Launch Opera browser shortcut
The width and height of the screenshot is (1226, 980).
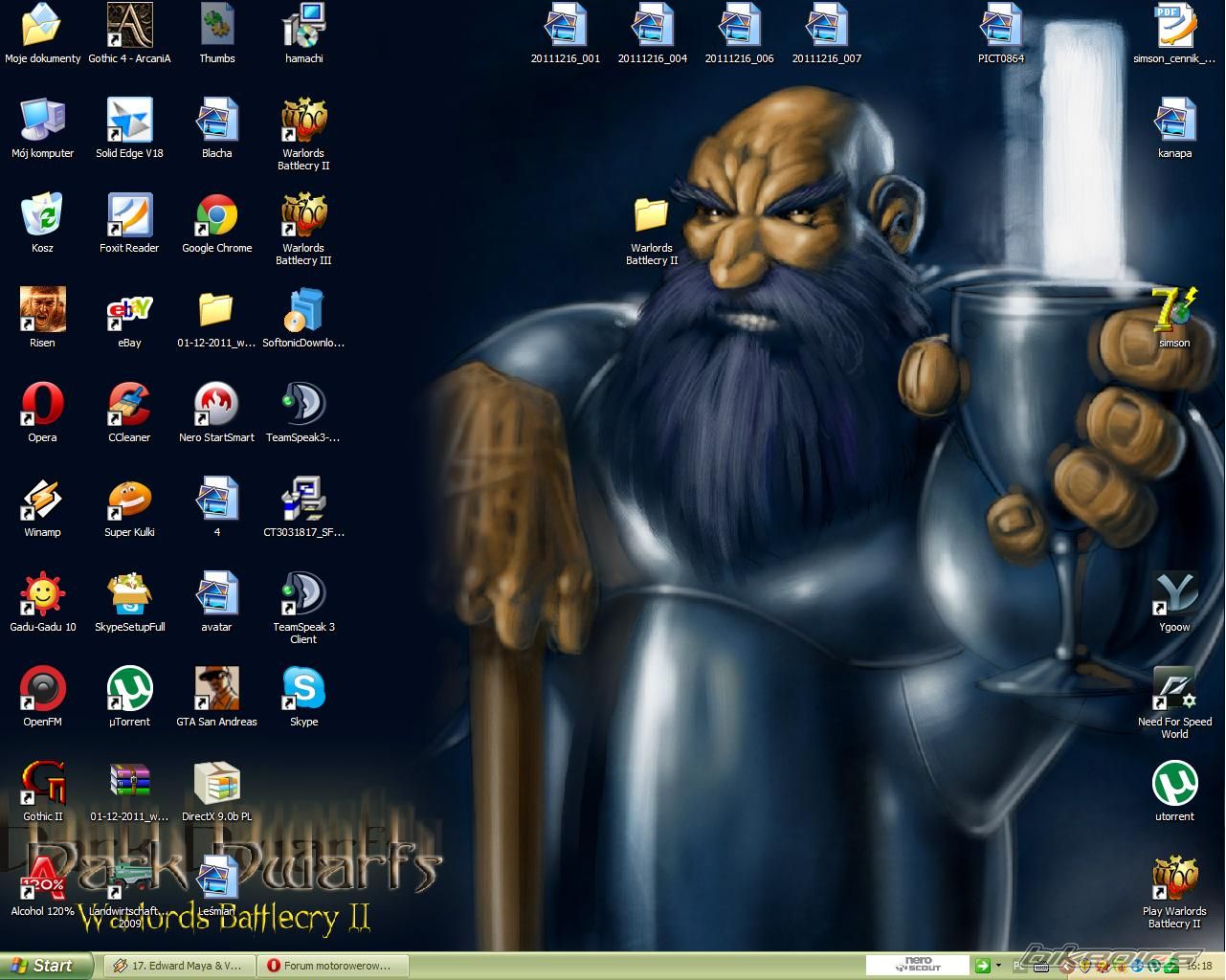[x=42, y=405]
